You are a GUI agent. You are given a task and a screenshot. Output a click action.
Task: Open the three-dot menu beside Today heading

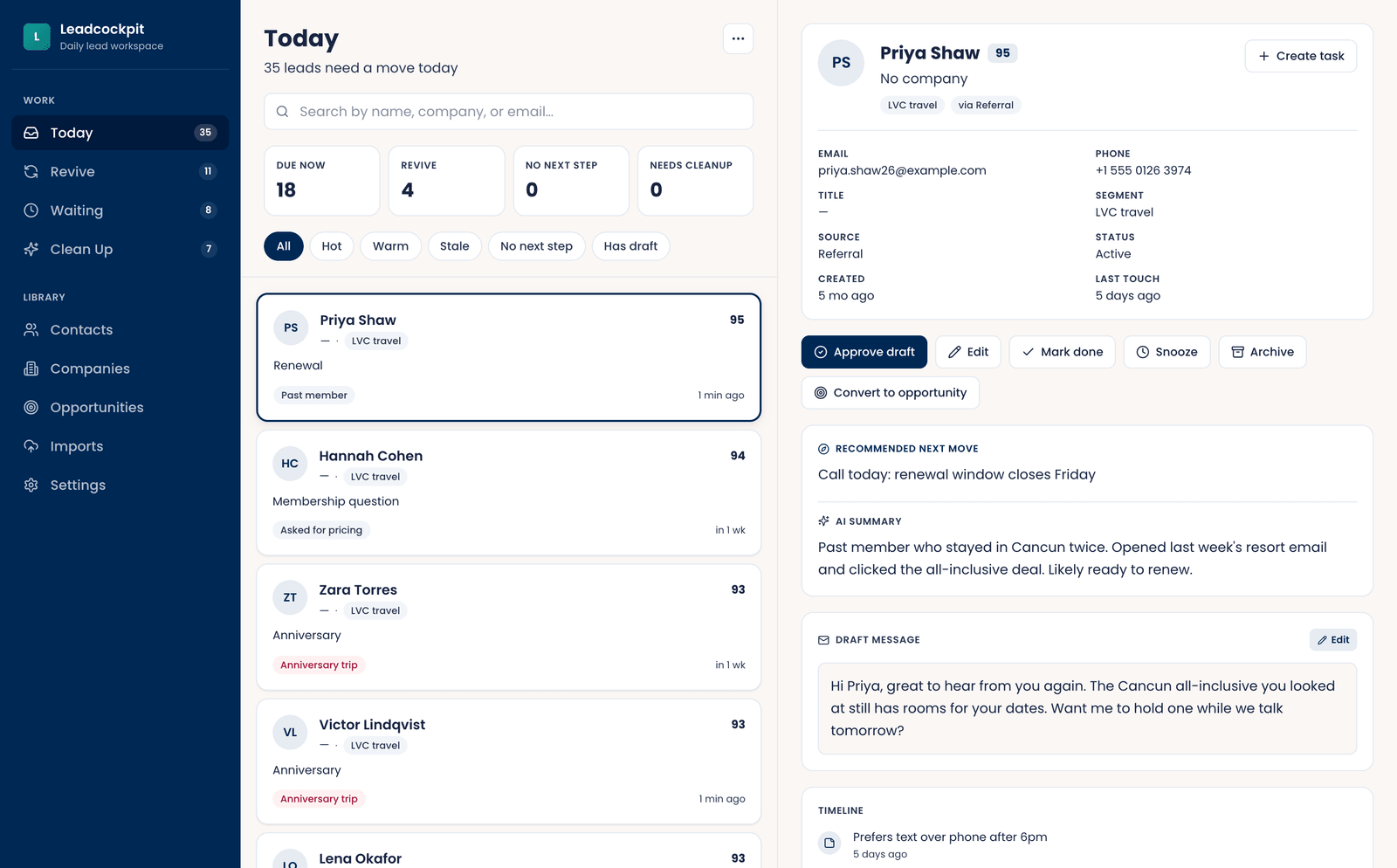tap(738, 38)
